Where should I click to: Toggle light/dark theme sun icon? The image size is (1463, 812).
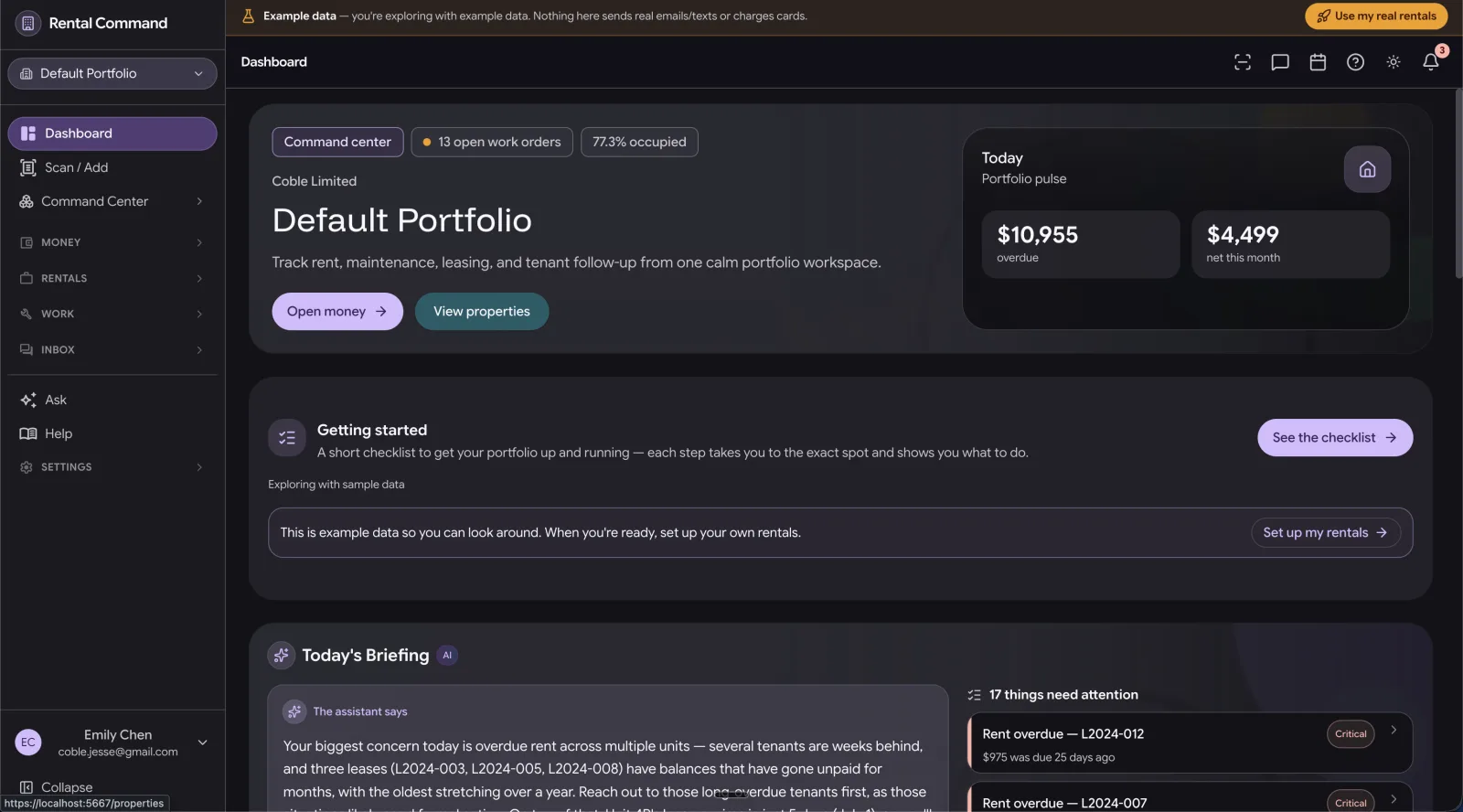point(1394,62)
